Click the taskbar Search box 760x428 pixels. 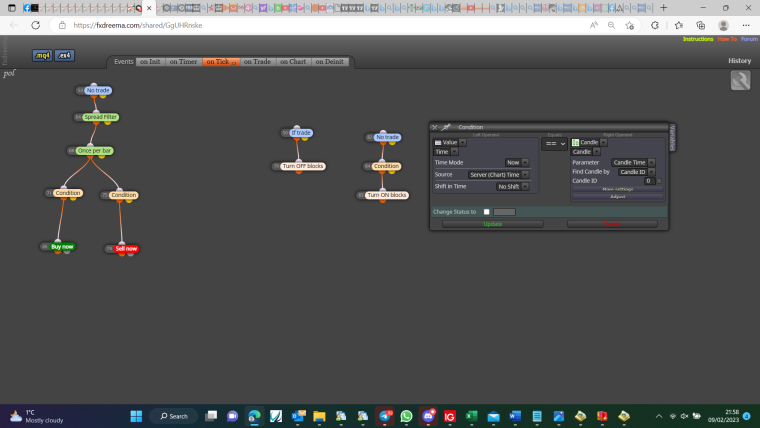(x=174, y=416)
